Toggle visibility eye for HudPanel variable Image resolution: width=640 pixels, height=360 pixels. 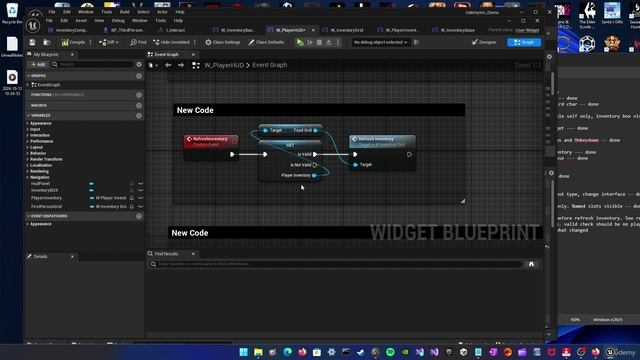(140, 184)
